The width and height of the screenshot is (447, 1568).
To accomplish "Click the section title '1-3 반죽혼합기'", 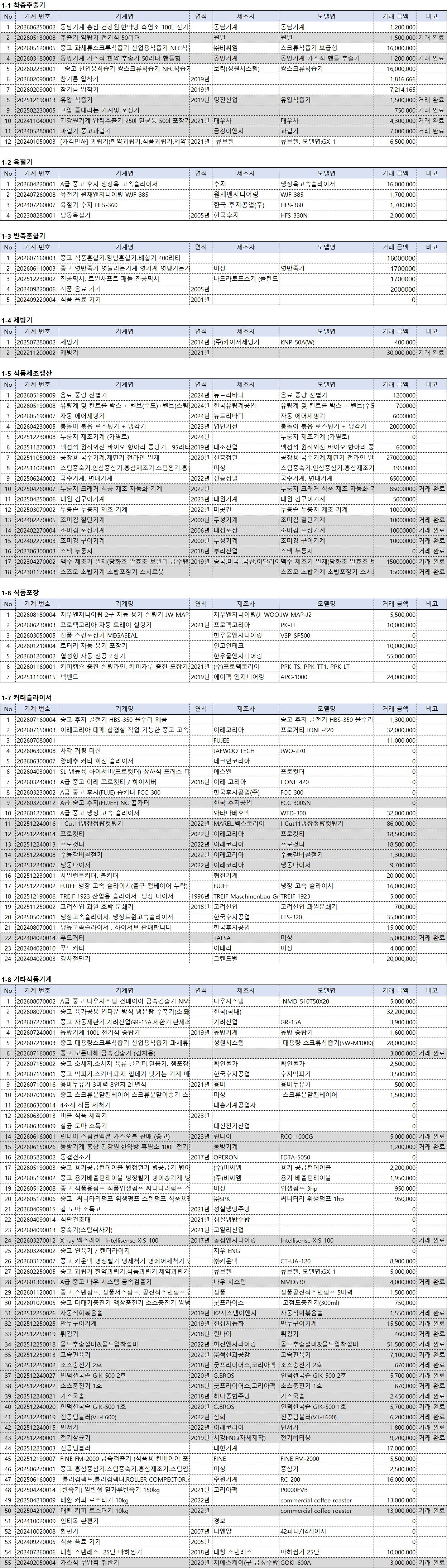I will point(23,236).
